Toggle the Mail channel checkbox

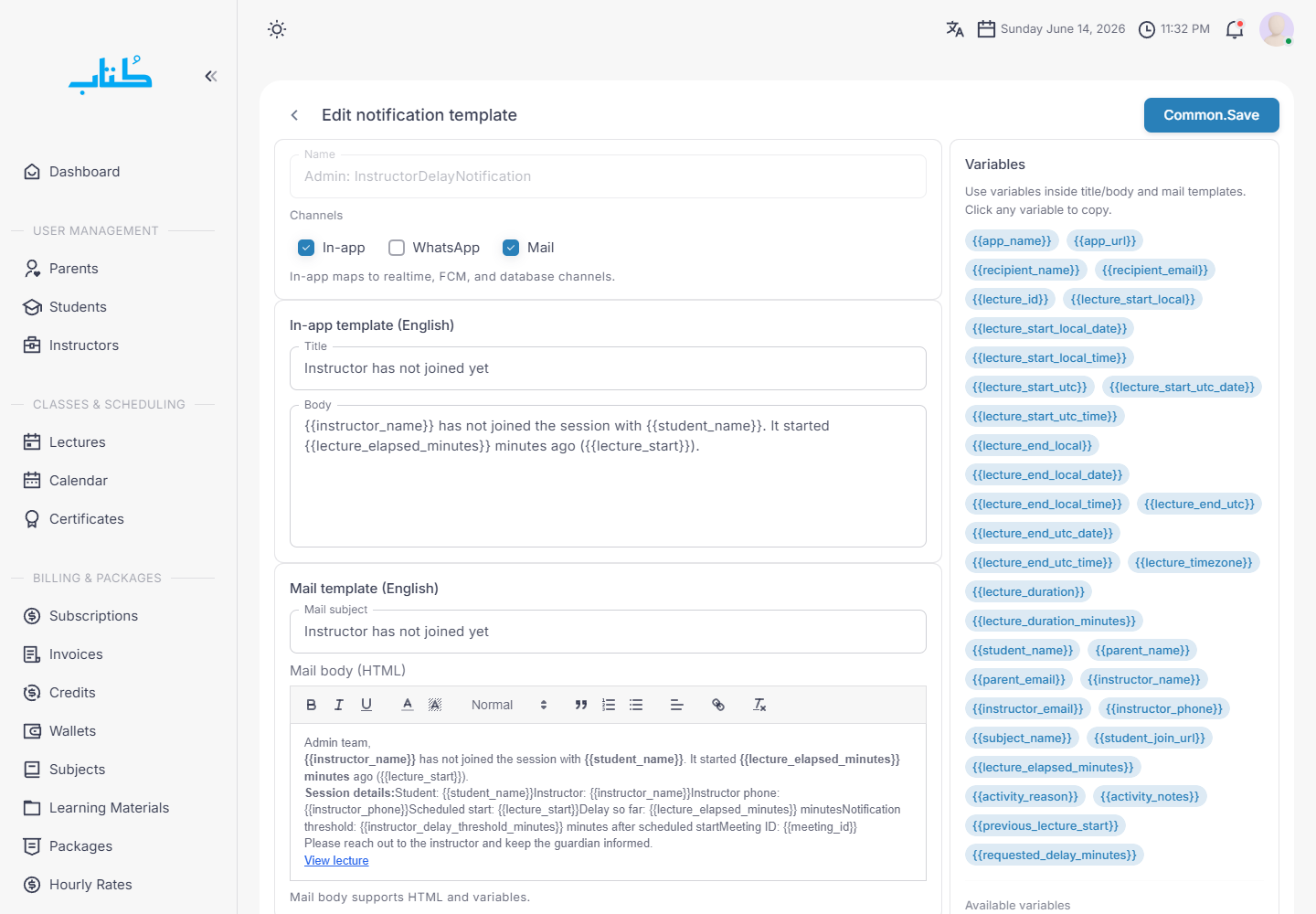[511, 248]
